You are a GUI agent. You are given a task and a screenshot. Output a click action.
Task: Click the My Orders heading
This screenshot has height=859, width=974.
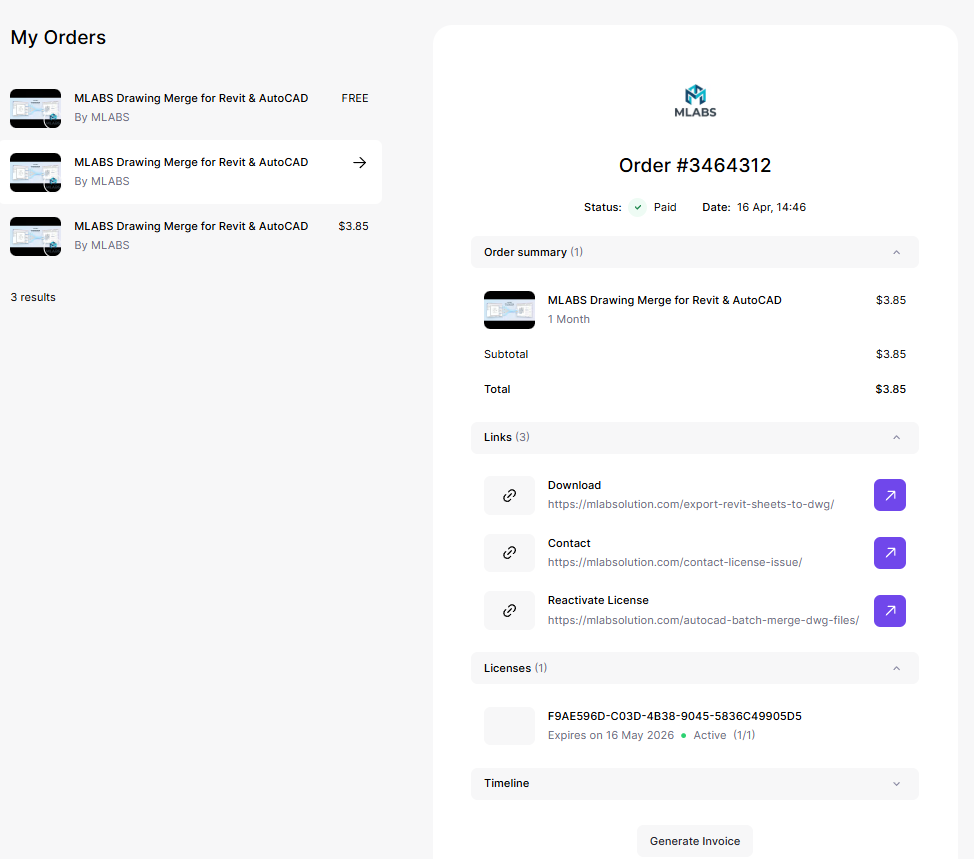[x=58, y=37]
